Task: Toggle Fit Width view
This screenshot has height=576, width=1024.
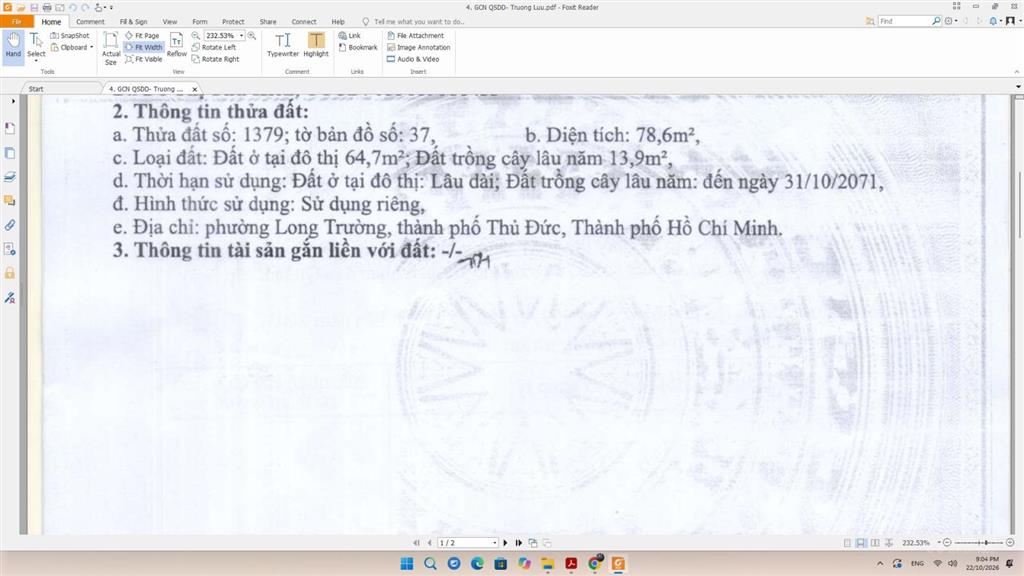Action: [x=144, y=48]
